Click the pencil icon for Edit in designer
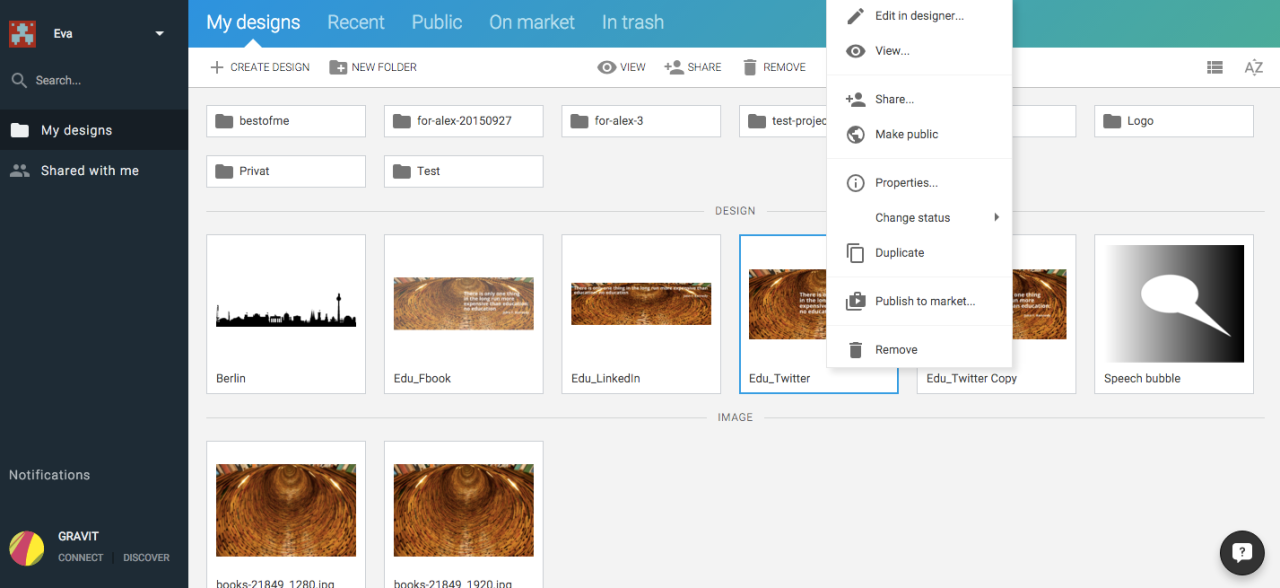 (x=855, y=16)
